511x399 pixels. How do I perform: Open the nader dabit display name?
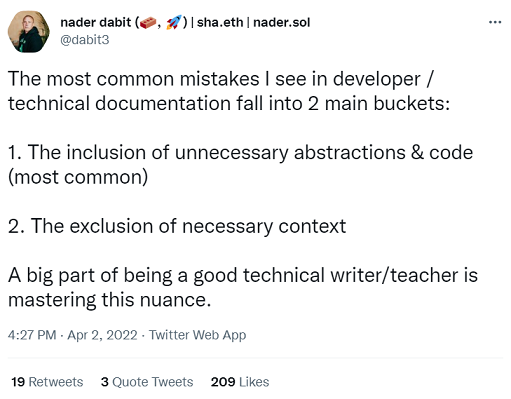96,22
